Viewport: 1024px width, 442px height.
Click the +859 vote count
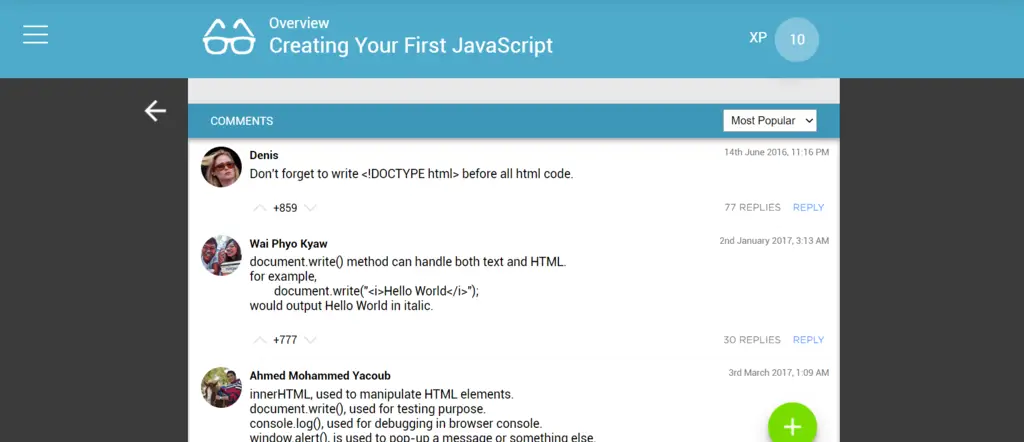point(285,208)
